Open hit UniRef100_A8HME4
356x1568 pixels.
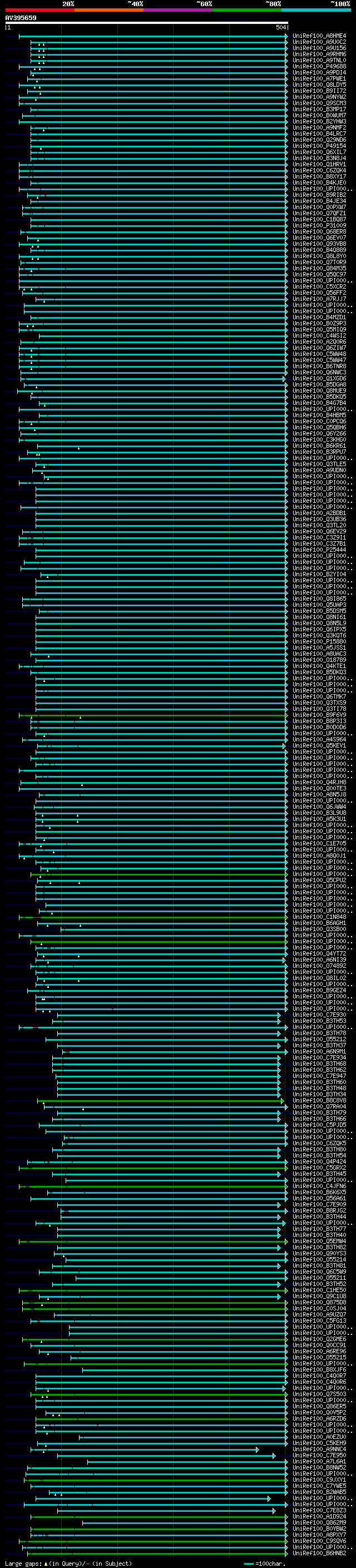click(x=319, y=36)
